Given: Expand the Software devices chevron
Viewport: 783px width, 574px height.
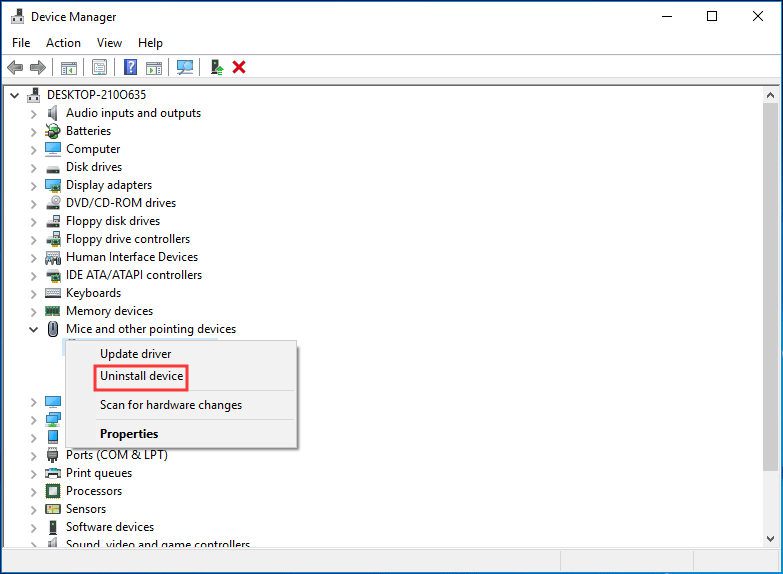Looking at the screenshot, I should point(33,528).
